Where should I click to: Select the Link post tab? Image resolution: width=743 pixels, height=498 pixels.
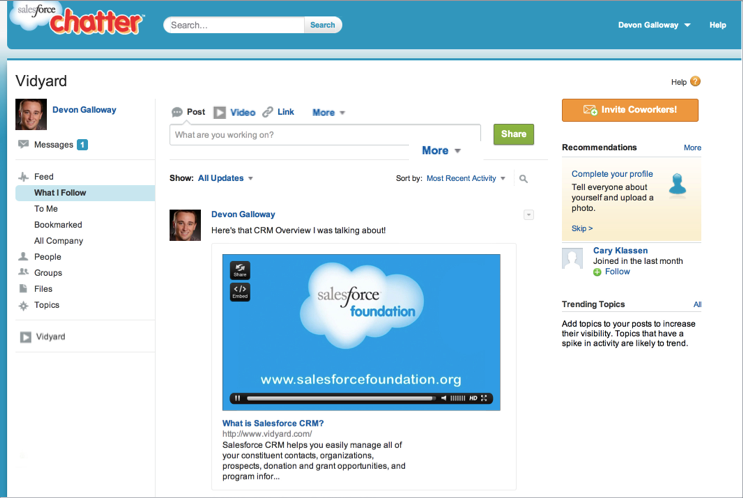[279, 112]
